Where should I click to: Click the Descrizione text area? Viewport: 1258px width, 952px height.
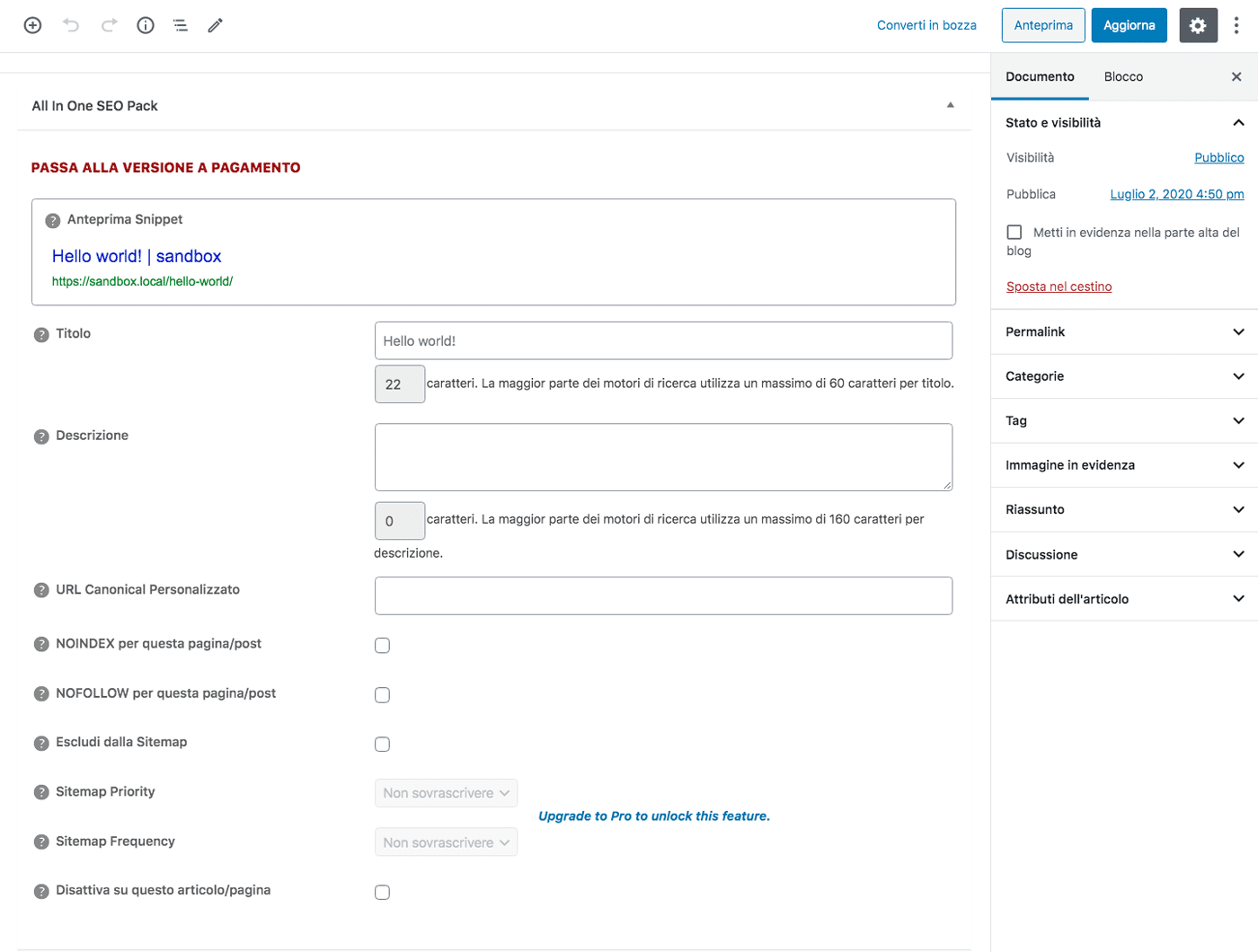tap(663, 457)
